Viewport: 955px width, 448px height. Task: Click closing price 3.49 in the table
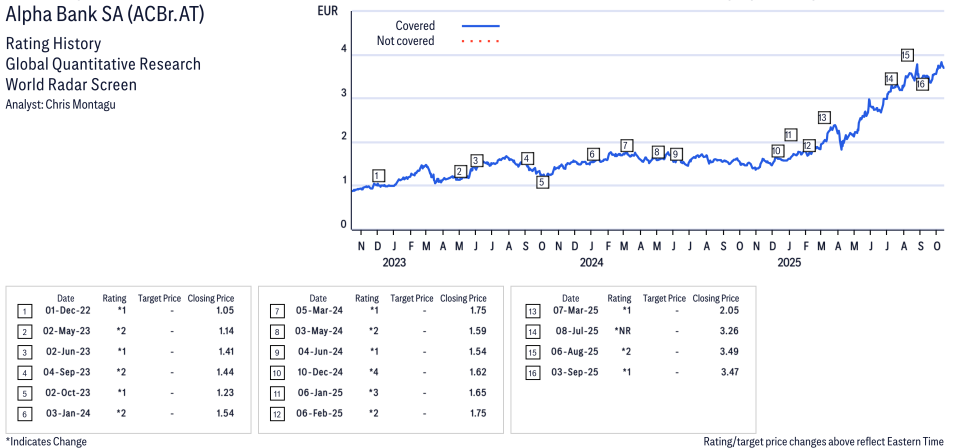tap(715, 350)
